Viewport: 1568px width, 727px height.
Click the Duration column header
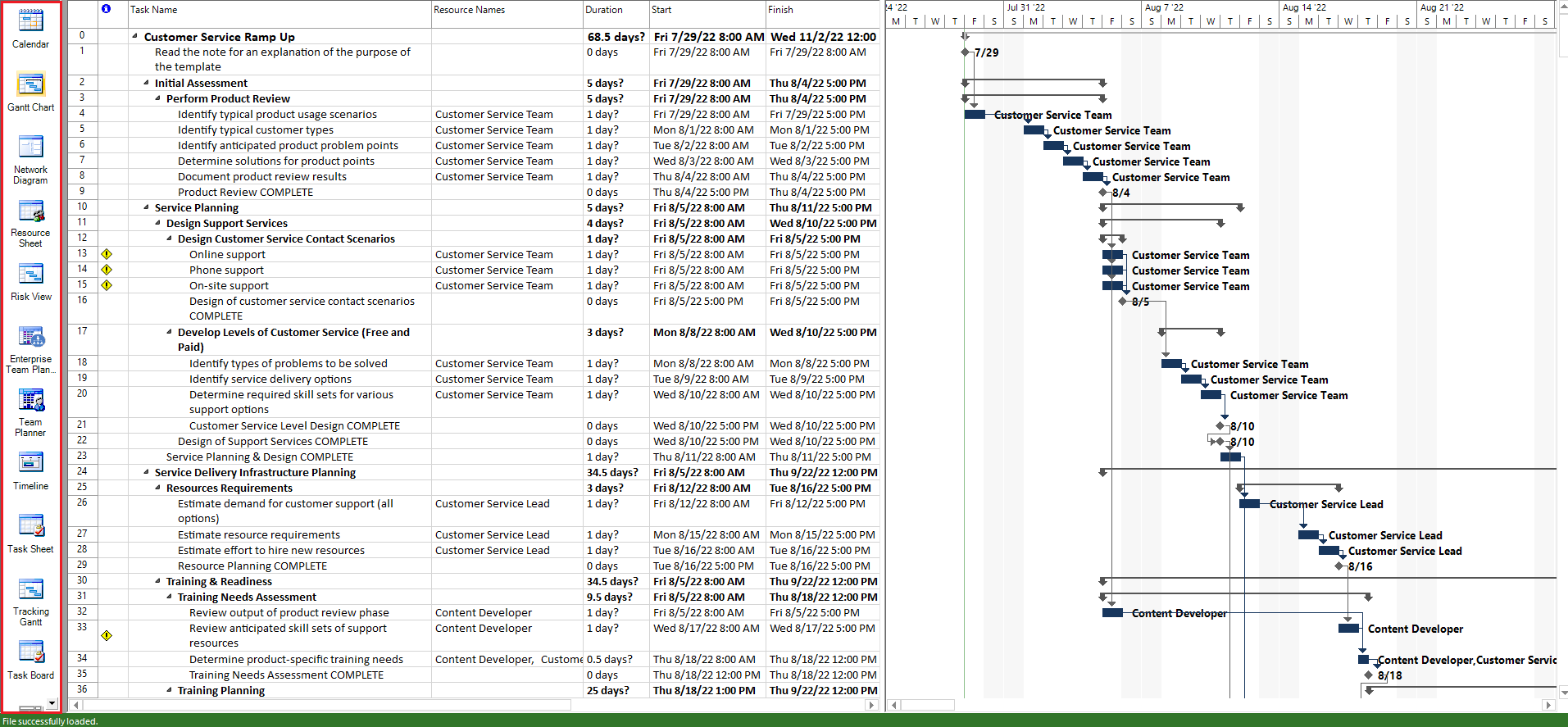616,10
